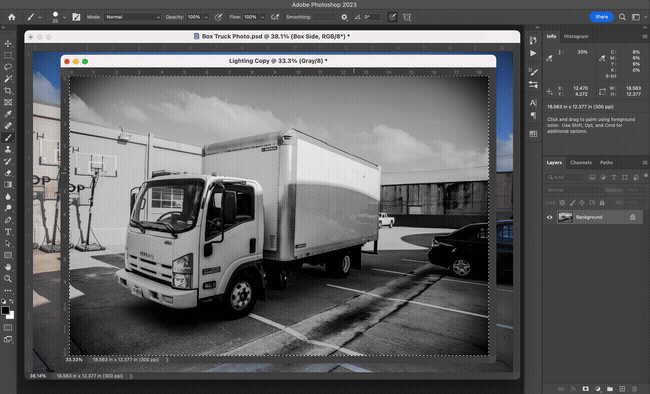This screenshot has width=650, height=394.
Task: Open the layer Kind filter dropdown
Action: pyautogui.click(x=566, y=177)
